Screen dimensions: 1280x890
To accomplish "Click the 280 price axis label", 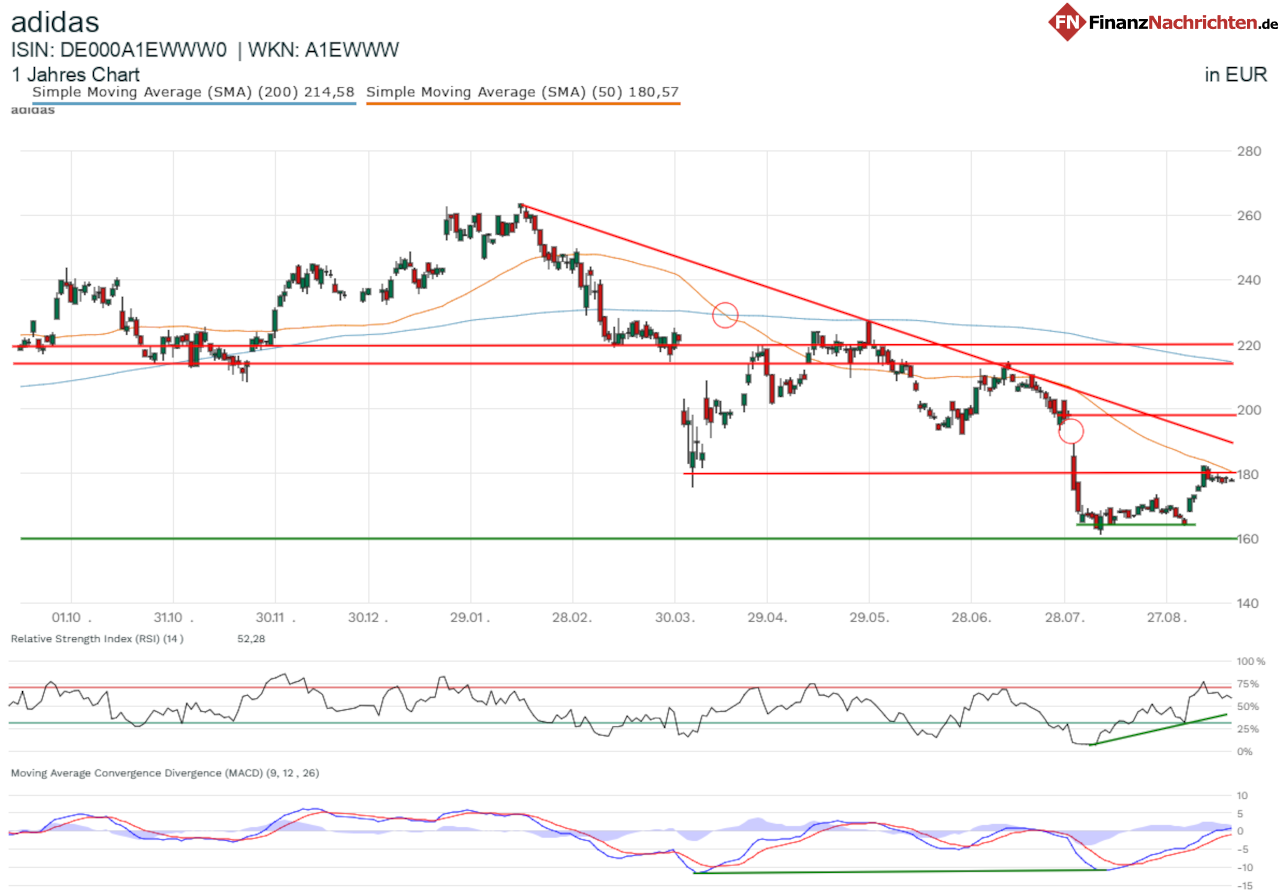I will coord(1247,151).
